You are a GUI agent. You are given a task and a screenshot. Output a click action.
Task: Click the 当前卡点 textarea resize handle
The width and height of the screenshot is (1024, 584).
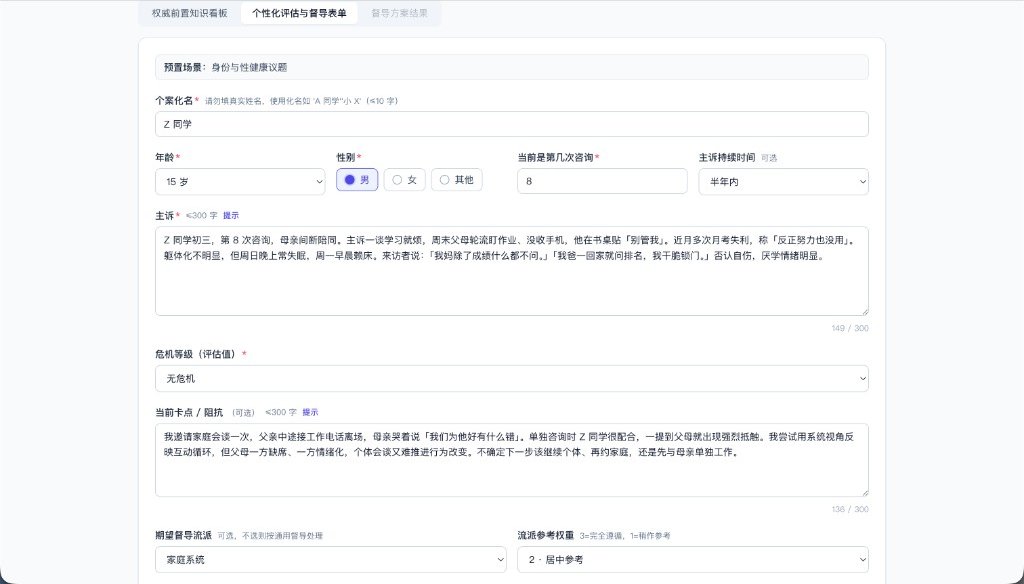(x=865, y=493)
